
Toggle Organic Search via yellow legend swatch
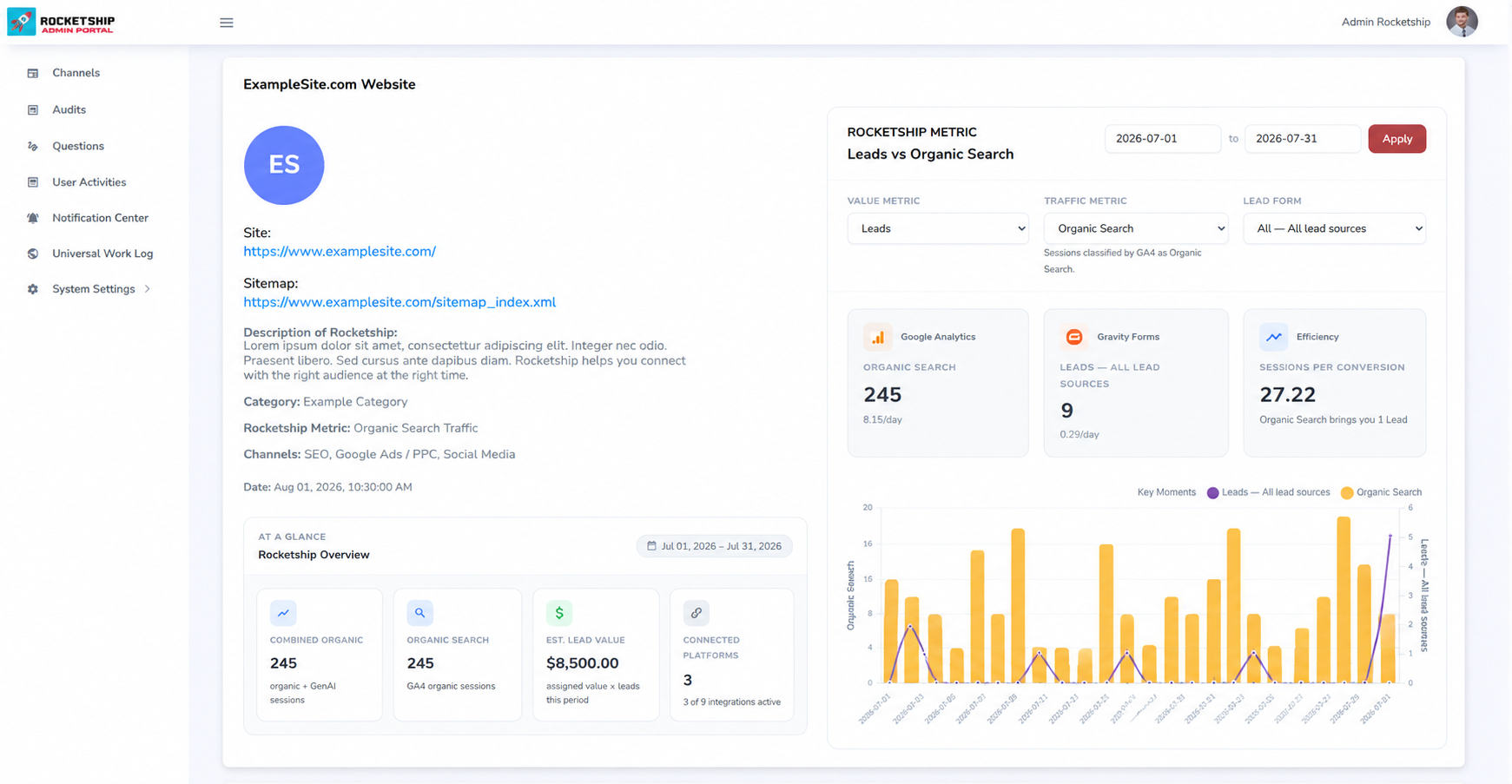pos(1346,492)
